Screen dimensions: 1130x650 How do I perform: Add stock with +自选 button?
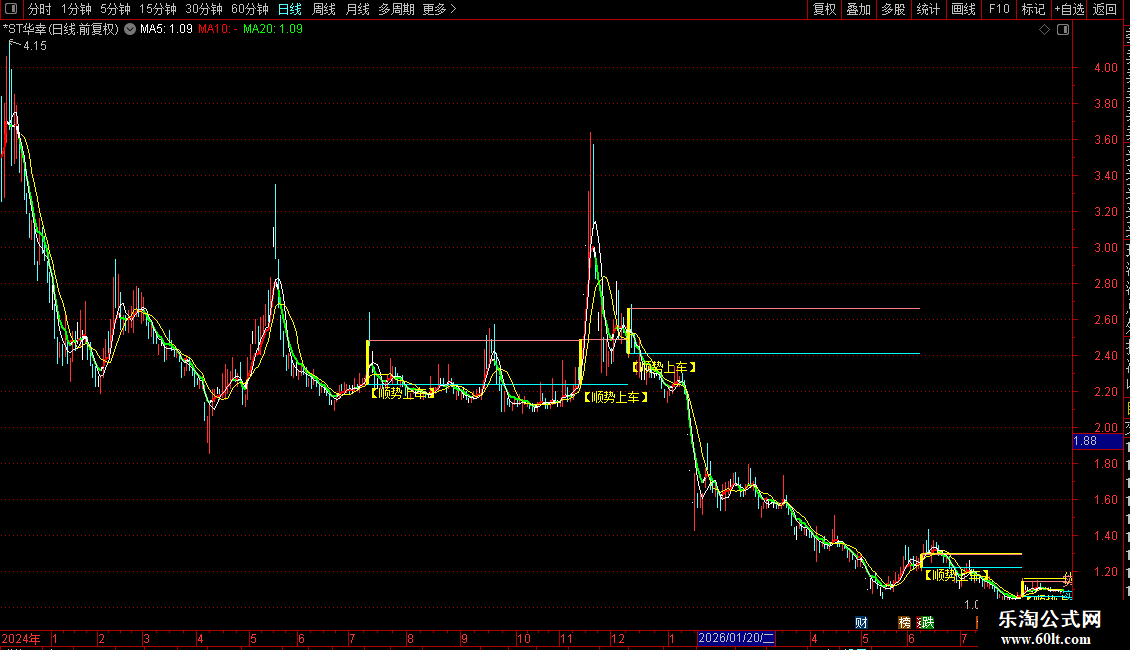coord(1069,9)
